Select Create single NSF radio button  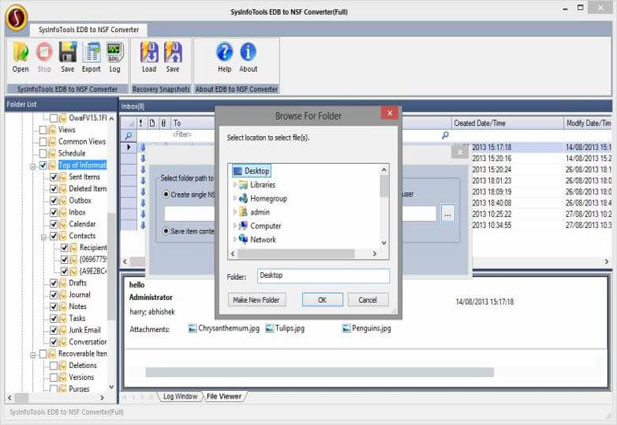166,194
